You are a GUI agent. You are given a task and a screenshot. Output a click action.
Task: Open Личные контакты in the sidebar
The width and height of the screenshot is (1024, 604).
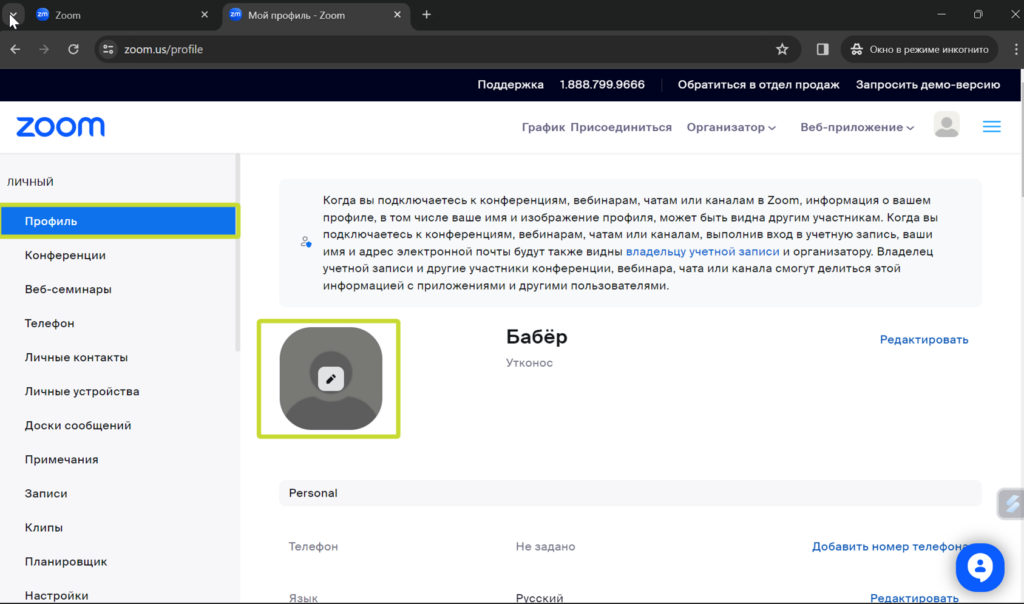tap(76, 357)
